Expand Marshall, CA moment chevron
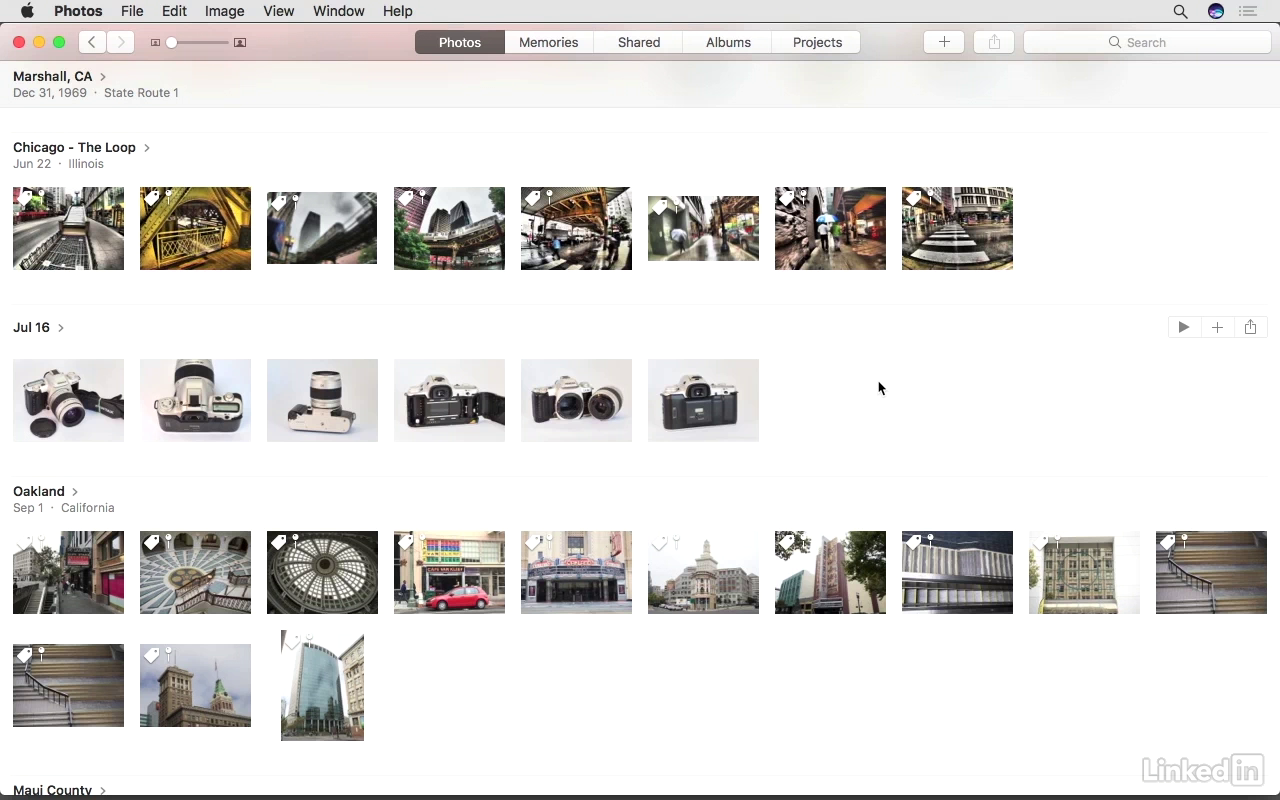 pos(103,77)
